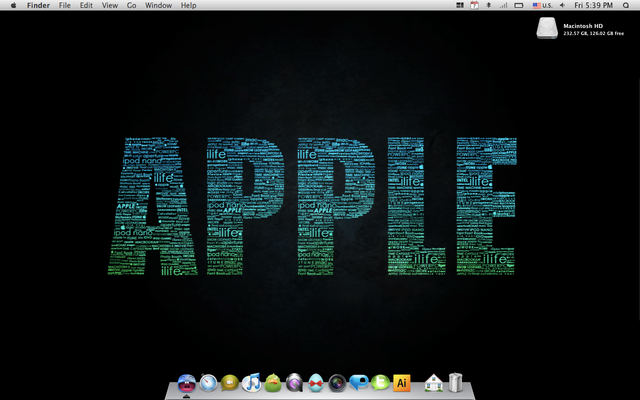Launch Adobe Illustrator from the dock
The image size is (640, 400).
pos(402,382)
